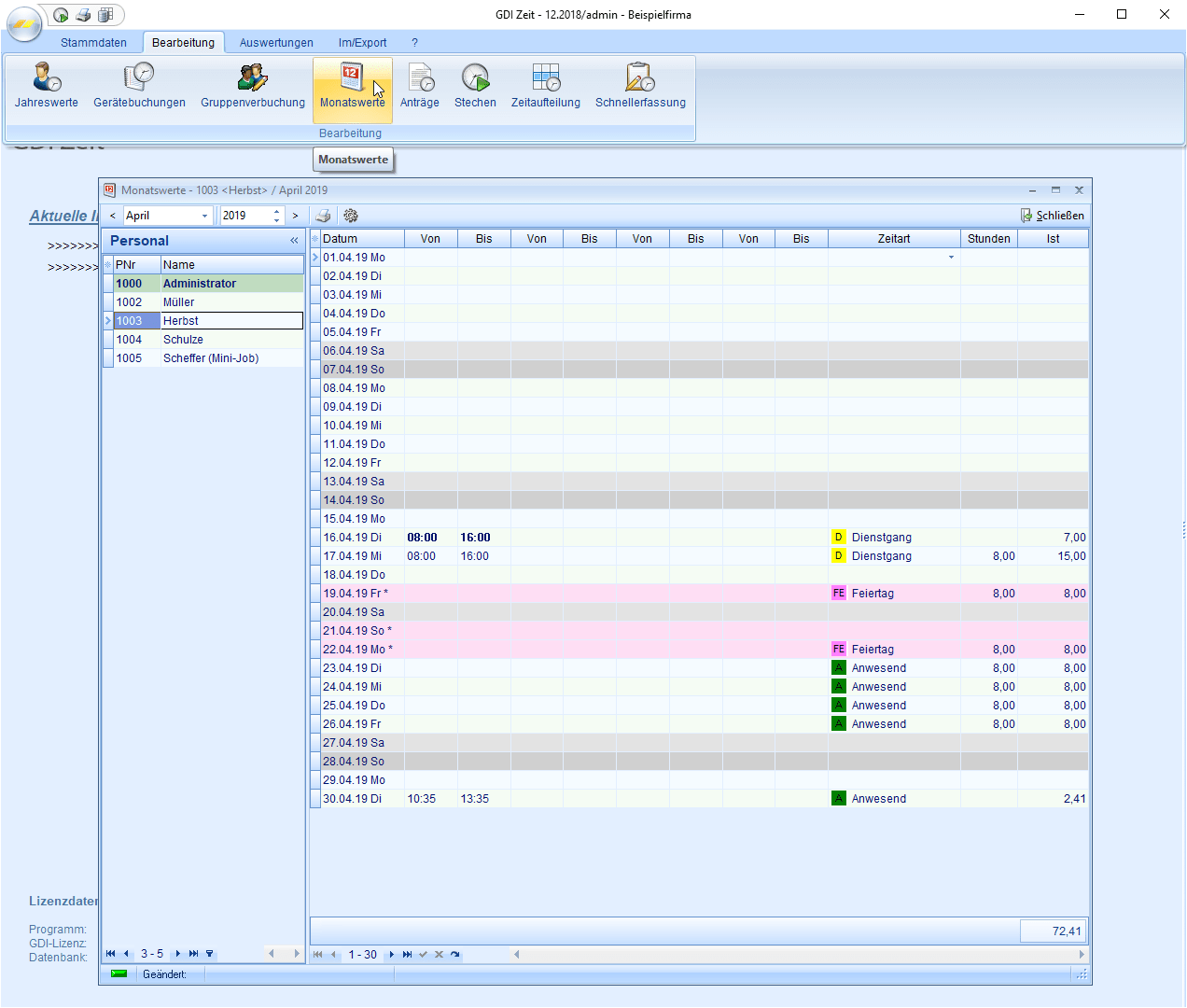Open the Zeitart dropdown in first row
The height and width of the screenshot is (1008, 1187).
click(x=951, y=258)
